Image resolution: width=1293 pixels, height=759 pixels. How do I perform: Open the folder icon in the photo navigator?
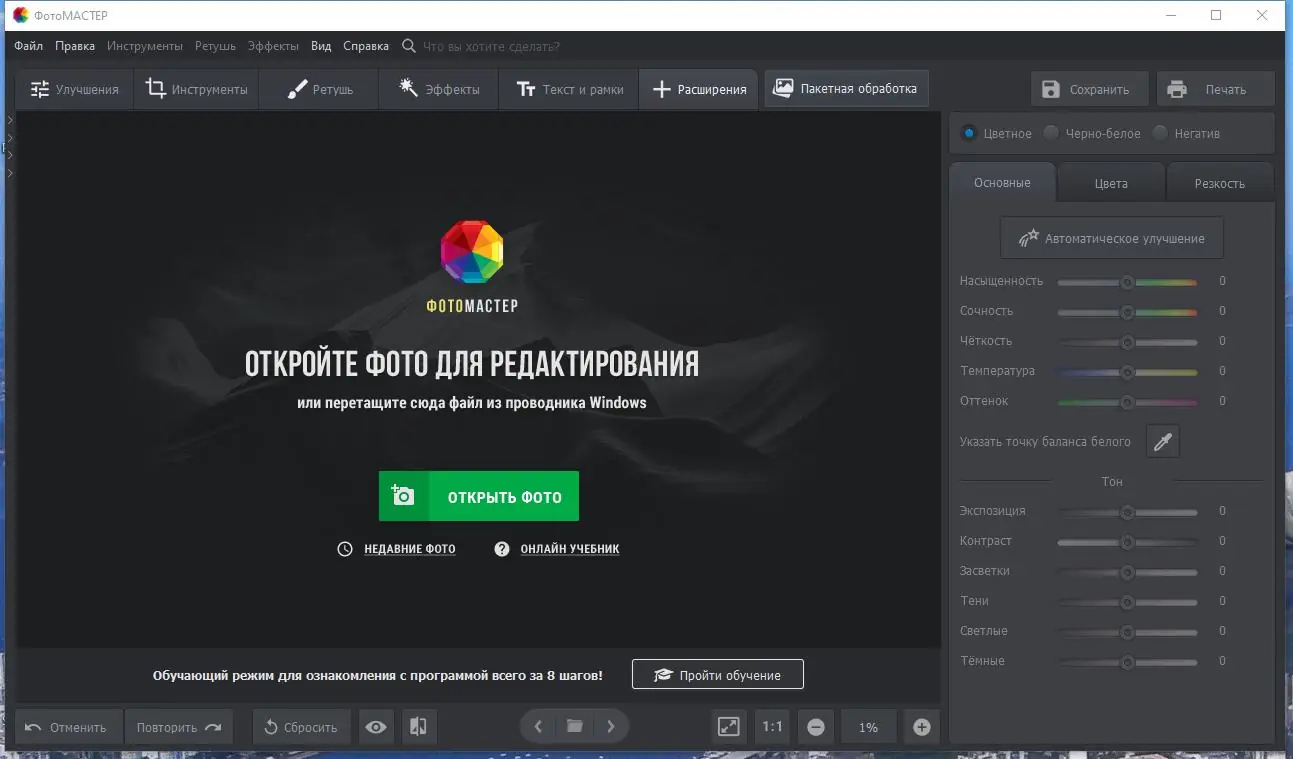574,727
